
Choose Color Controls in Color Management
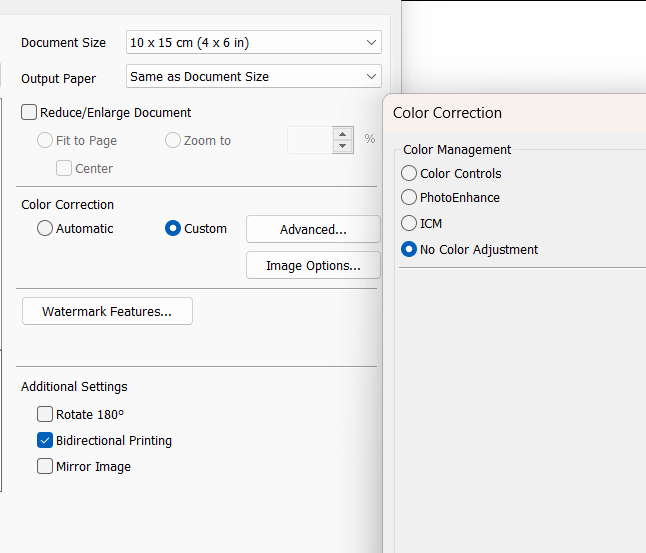[x=409, y=174]
